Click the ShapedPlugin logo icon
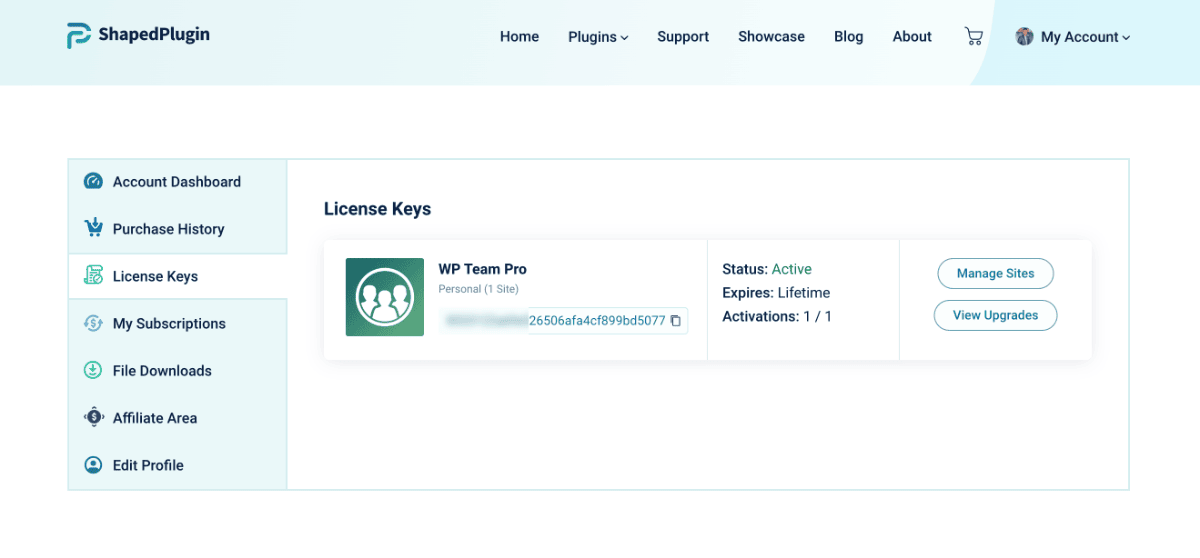 pos(79,35)
